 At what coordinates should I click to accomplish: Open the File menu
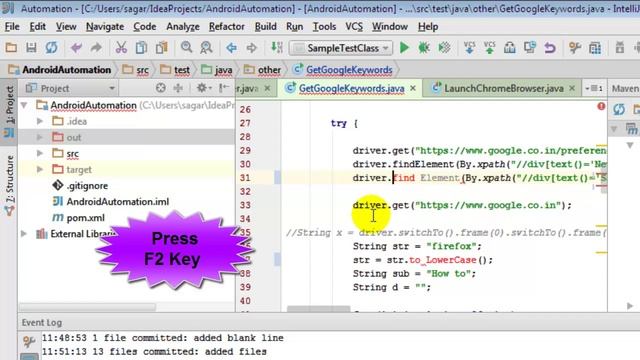tap(12, 27)
